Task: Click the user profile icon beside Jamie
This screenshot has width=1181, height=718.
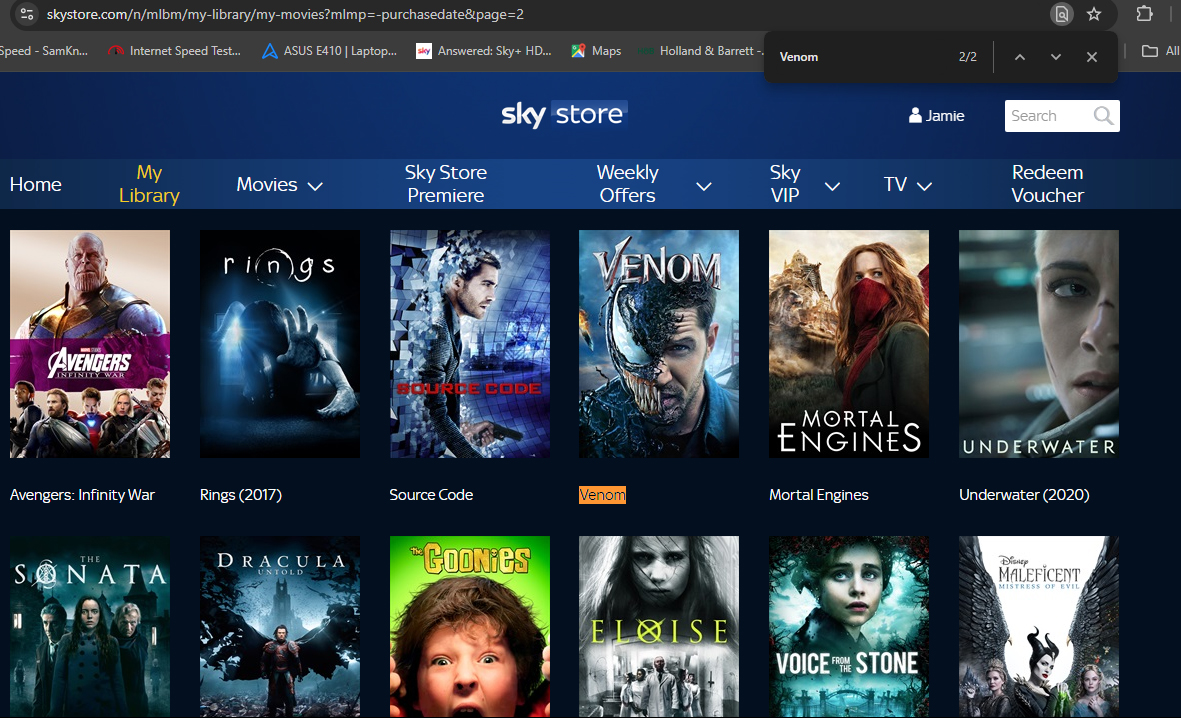Action: tap(915, 115)
